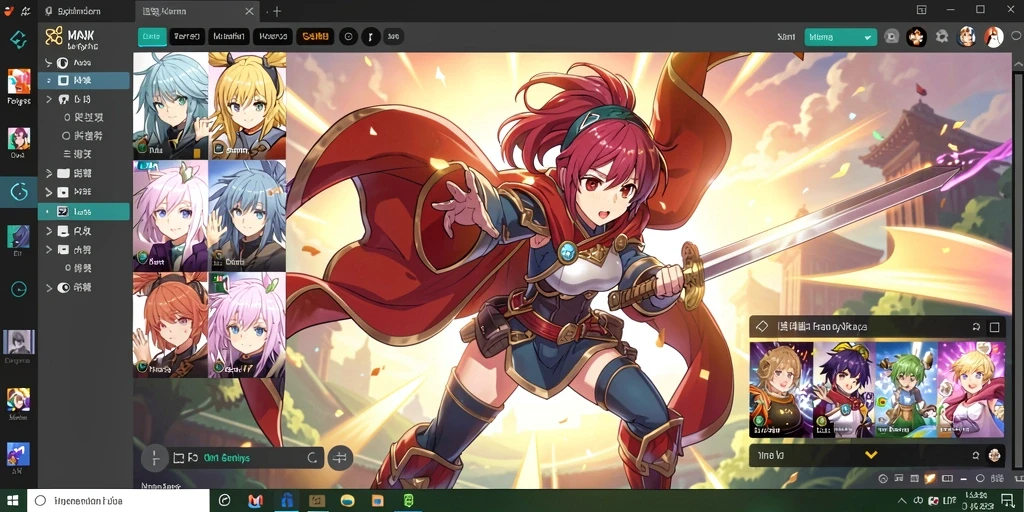The image size is (1024, 512).
Task: Toggle the square checkbox in character panel header
Action: (x=994, y=327)
